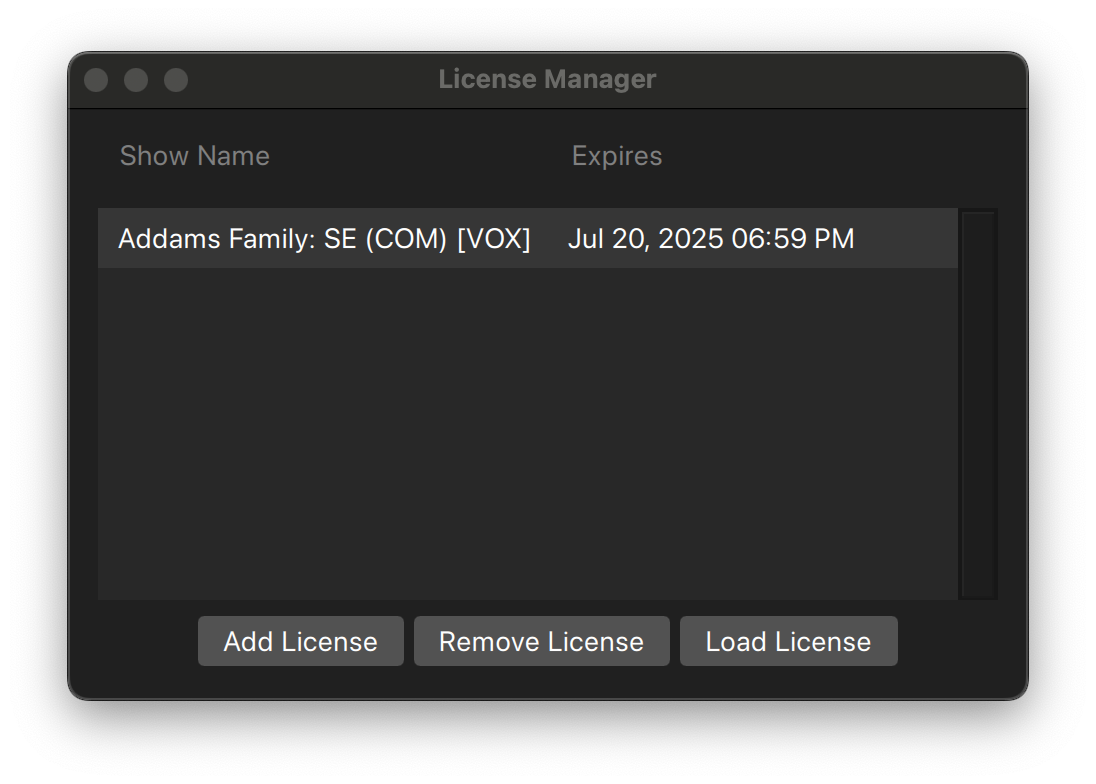Click the Remove License button
This screenshot has width=1096, height=784.
click(541, 641)
